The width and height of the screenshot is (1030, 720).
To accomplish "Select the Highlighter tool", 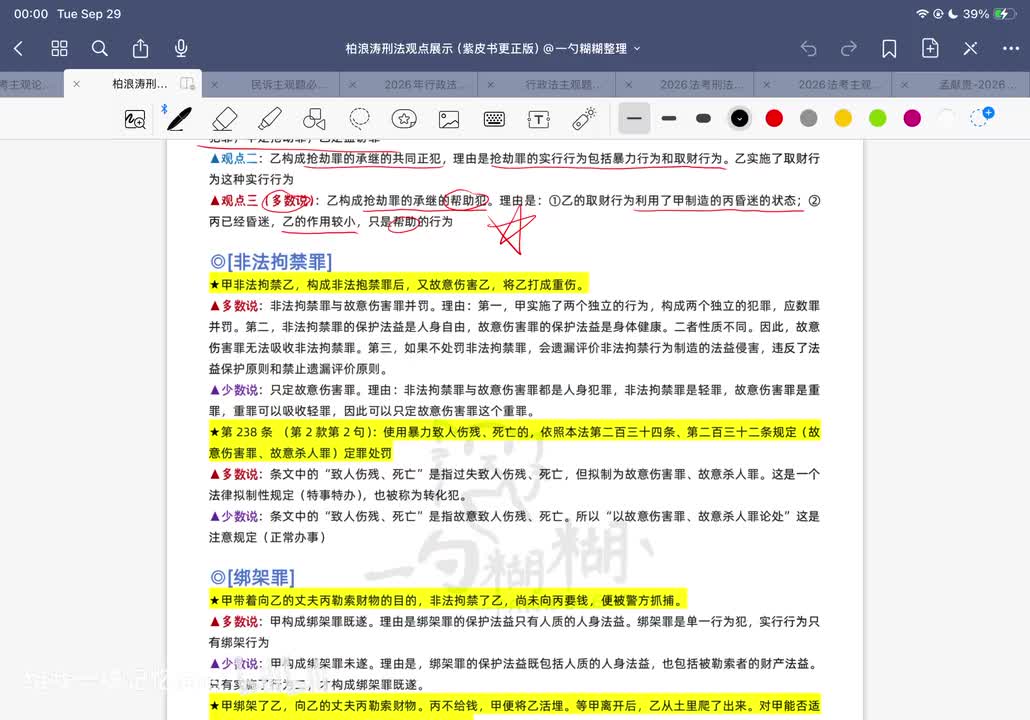I will [x=269, y=119].
